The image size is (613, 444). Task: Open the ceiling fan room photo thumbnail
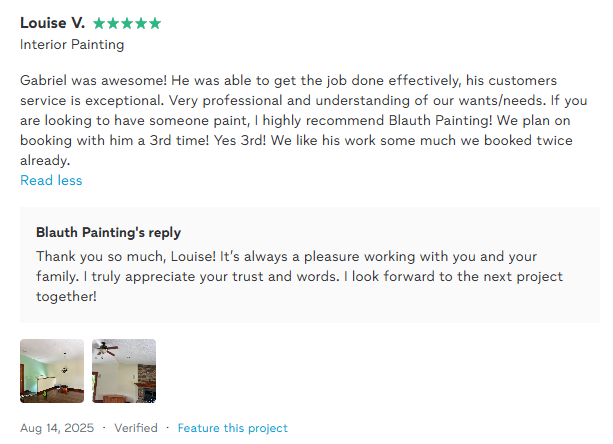124,371
